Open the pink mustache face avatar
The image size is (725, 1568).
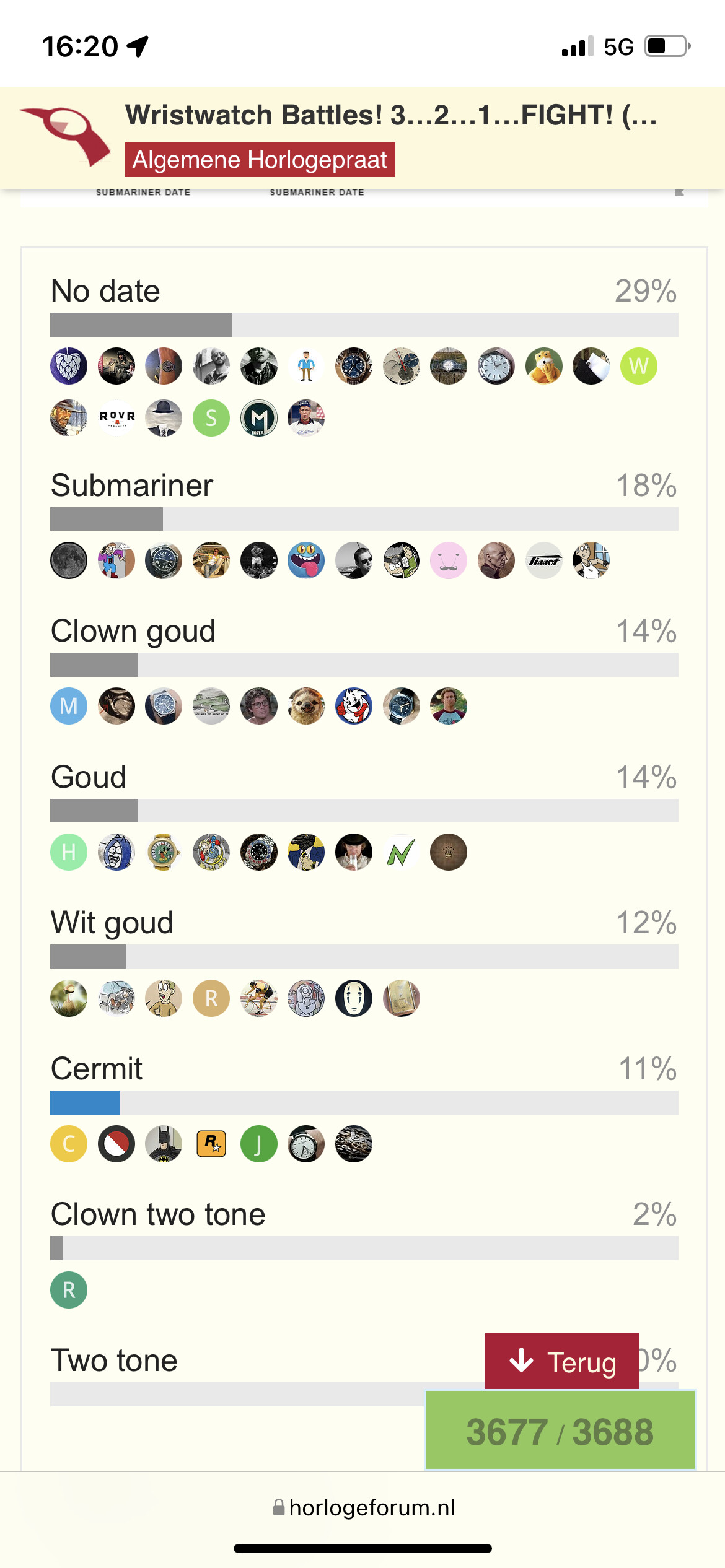point(449,560)
